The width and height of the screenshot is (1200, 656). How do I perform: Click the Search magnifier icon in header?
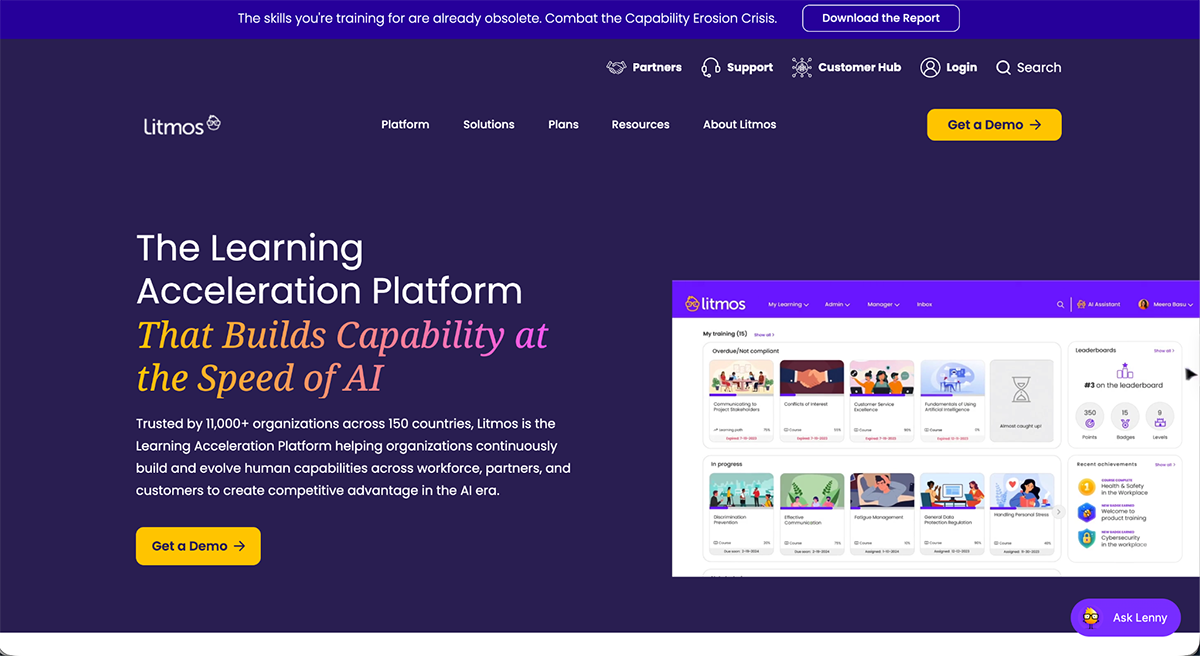[x=1004, y=67]
